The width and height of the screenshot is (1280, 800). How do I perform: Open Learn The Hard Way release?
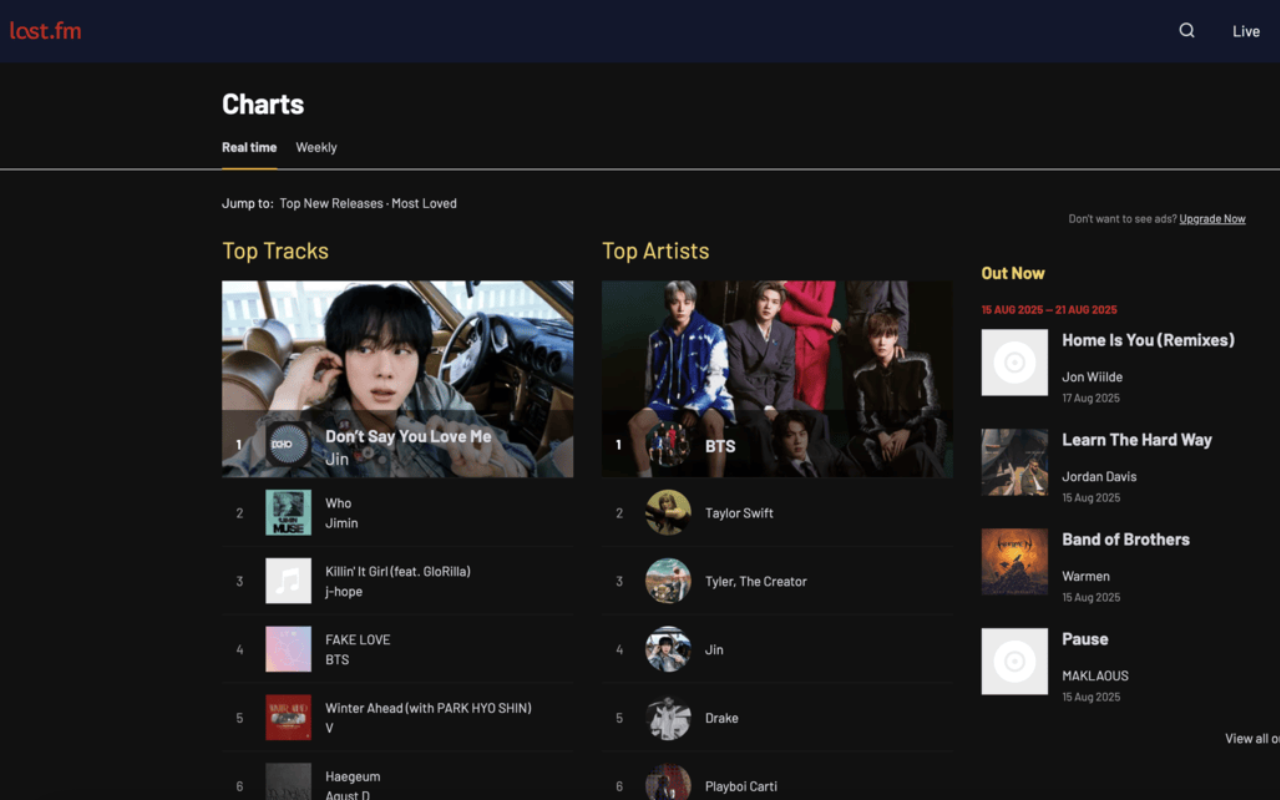coord(1137,440)
